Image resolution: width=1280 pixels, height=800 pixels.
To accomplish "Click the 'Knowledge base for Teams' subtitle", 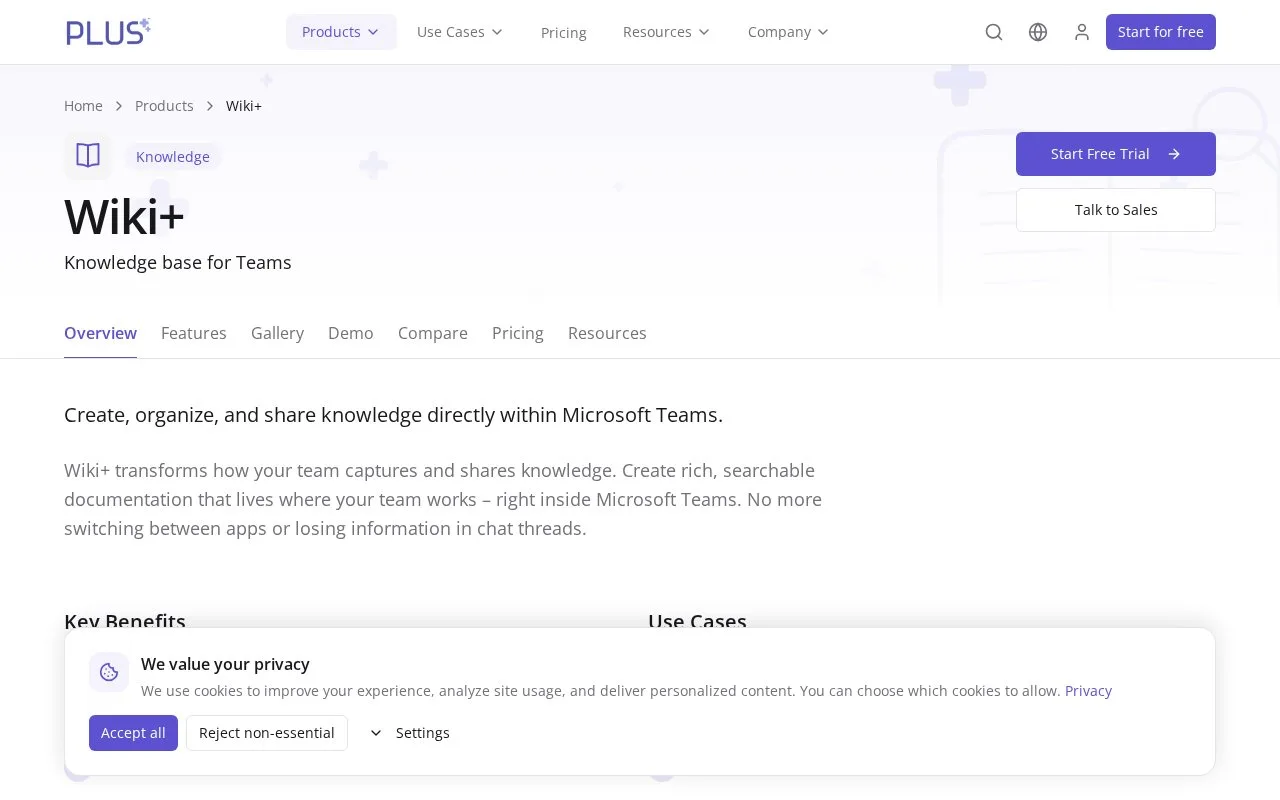I will point(178,263).
